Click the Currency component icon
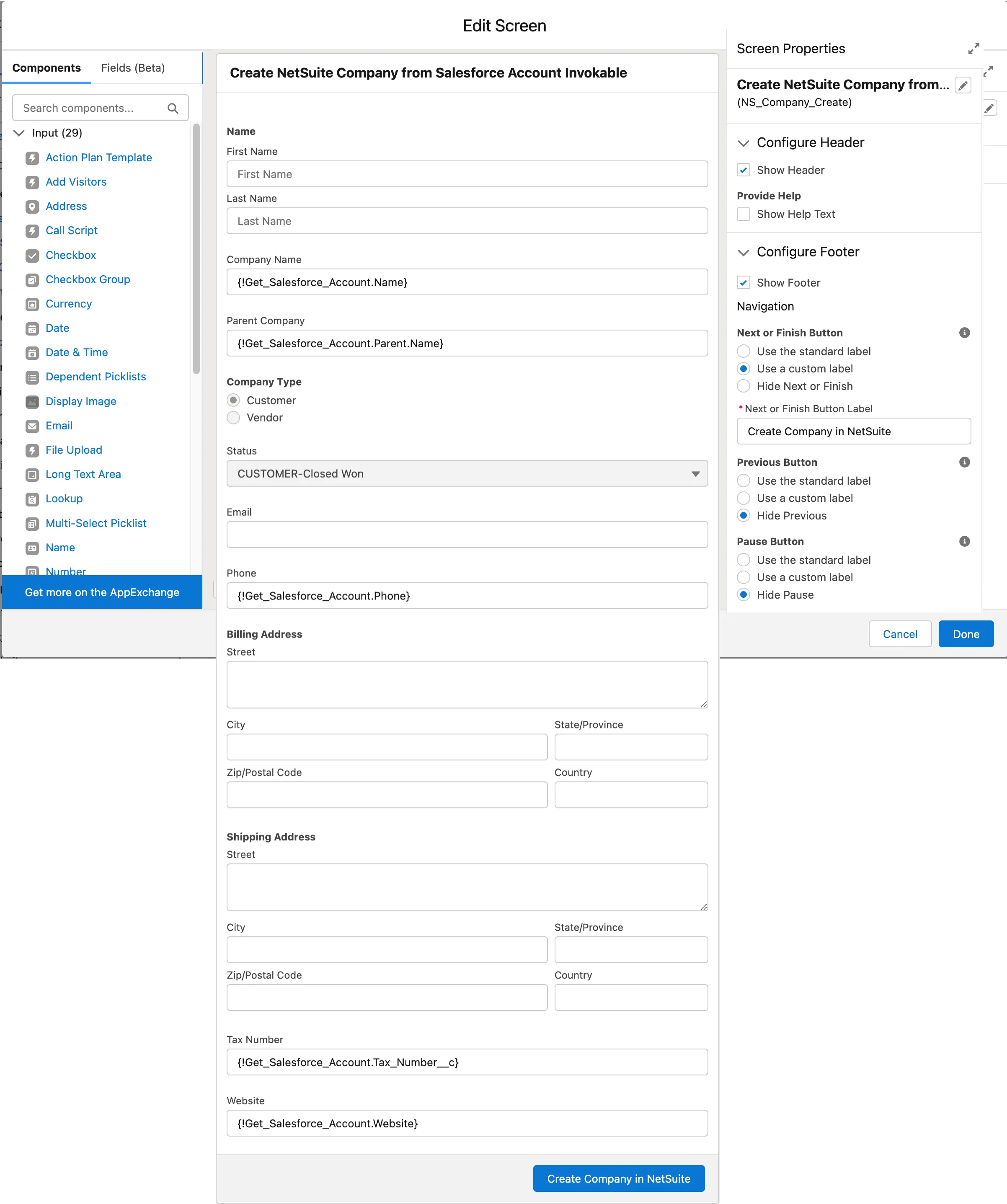The image size is (1007, 1204). tap(33, 304)
